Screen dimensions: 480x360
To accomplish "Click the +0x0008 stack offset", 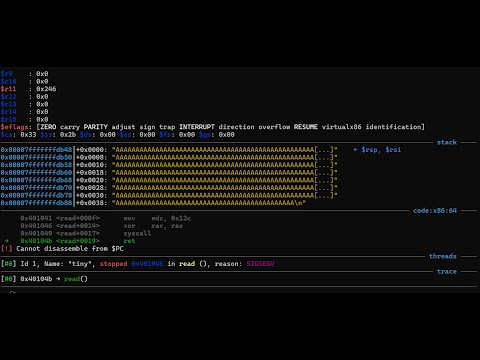I will tap(90, 157).
